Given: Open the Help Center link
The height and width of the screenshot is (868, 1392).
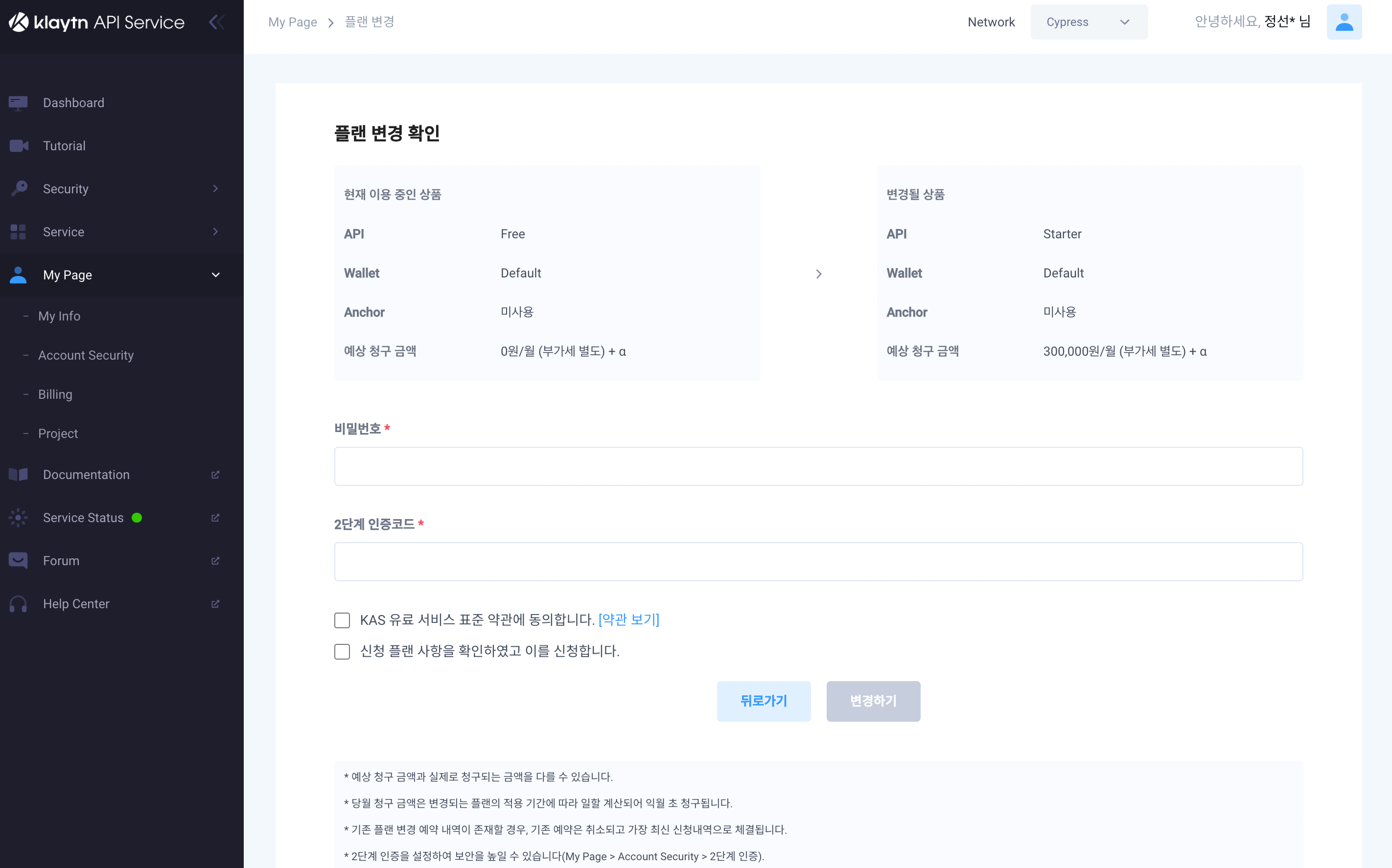Looking at the screenshot, I should tap(76, 604).
